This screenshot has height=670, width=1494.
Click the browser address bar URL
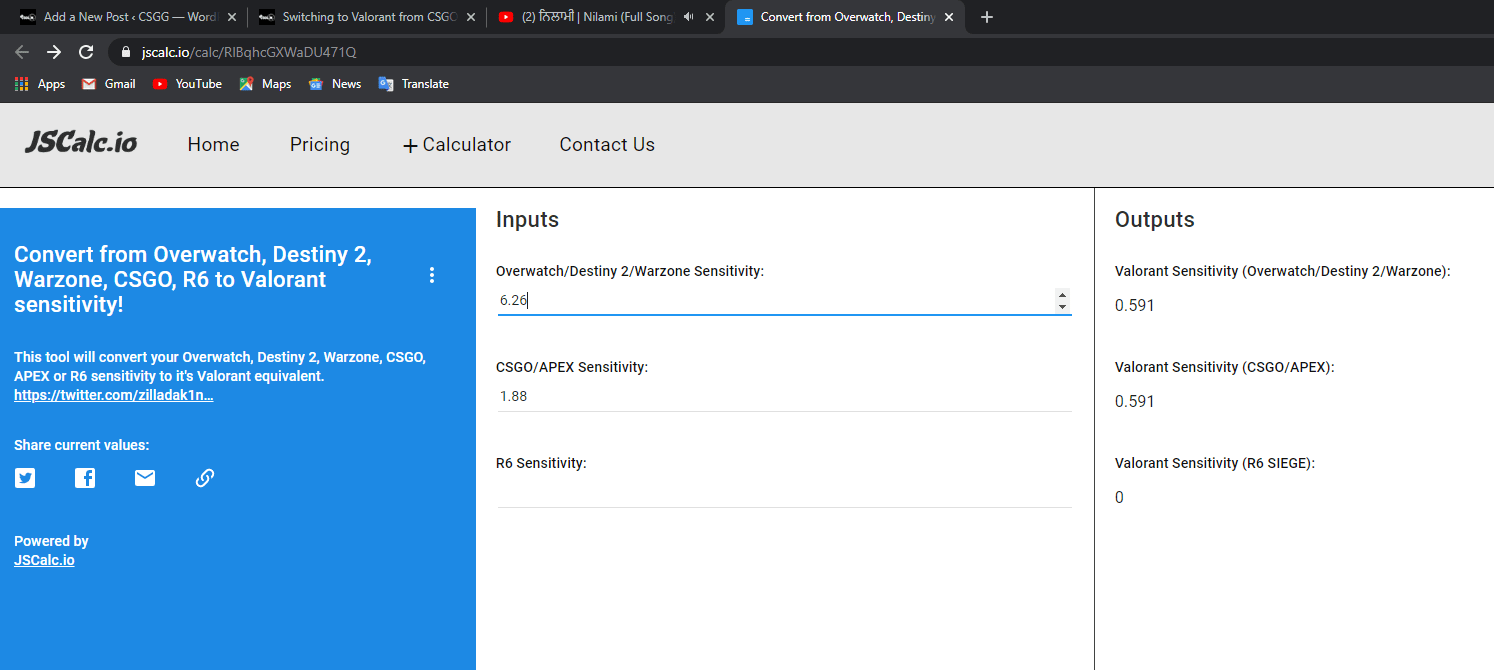[249, 52]
